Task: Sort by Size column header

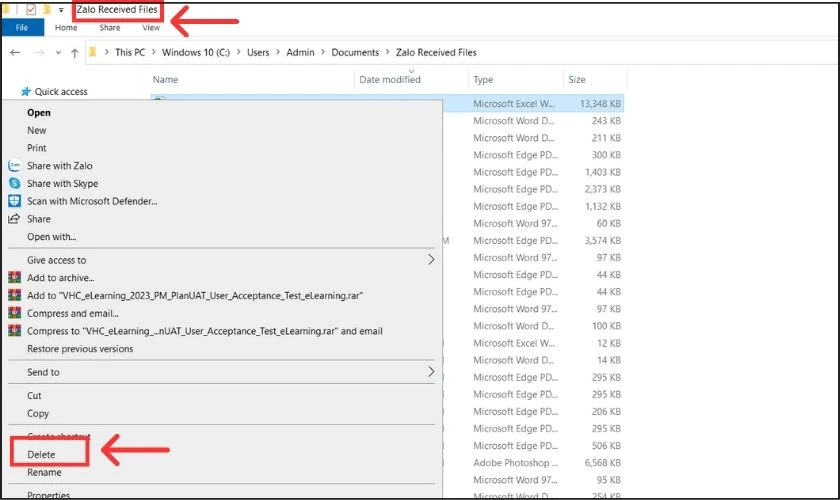Action: 576,79
